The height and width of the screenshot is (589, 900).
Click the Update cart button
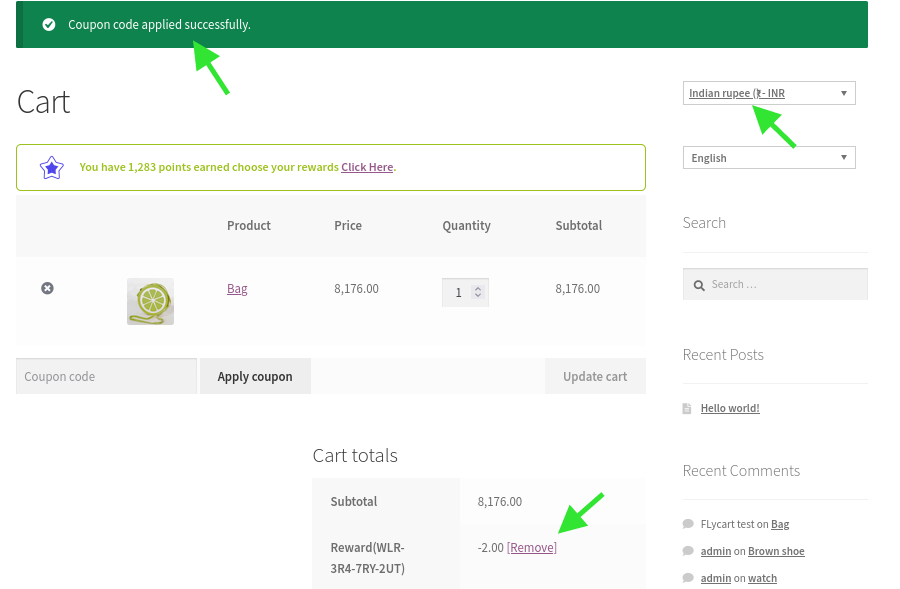pyautogui.click(x=595, y=377)
